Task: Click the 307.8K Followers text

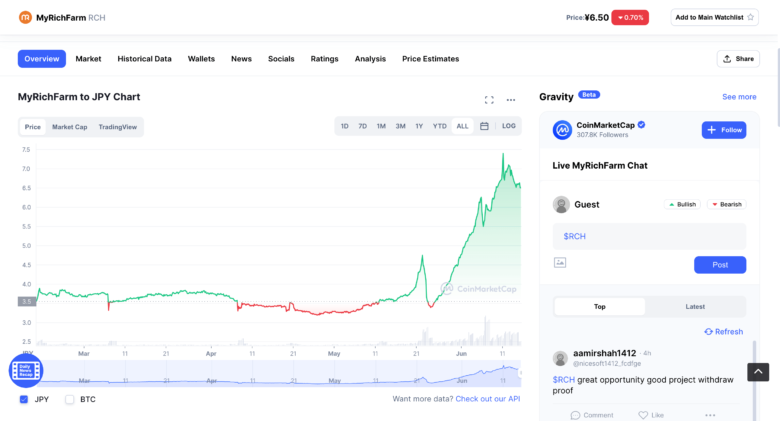Action: tap(602, 135)
